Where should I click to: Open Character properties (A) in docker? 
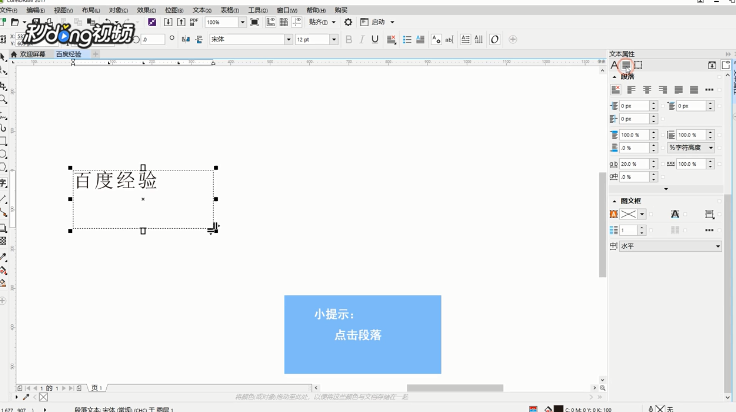pyautogui.click(x=614, y=65)
